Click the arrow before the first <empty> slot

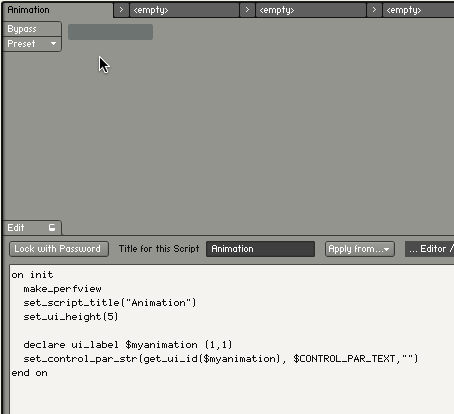[121, 10]
